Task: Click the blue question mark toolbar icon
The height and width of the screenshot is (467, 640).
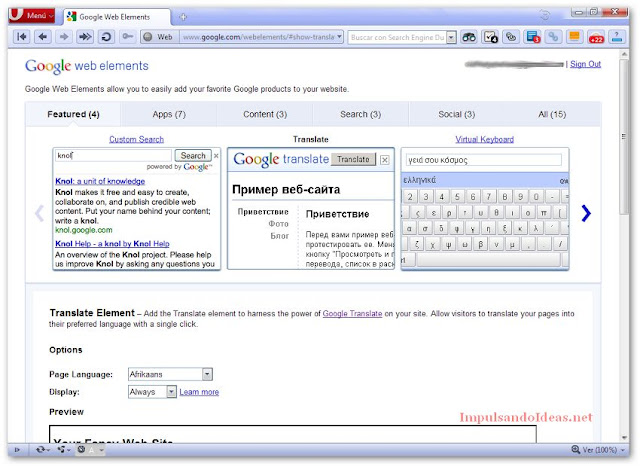Action: [617, 37]
